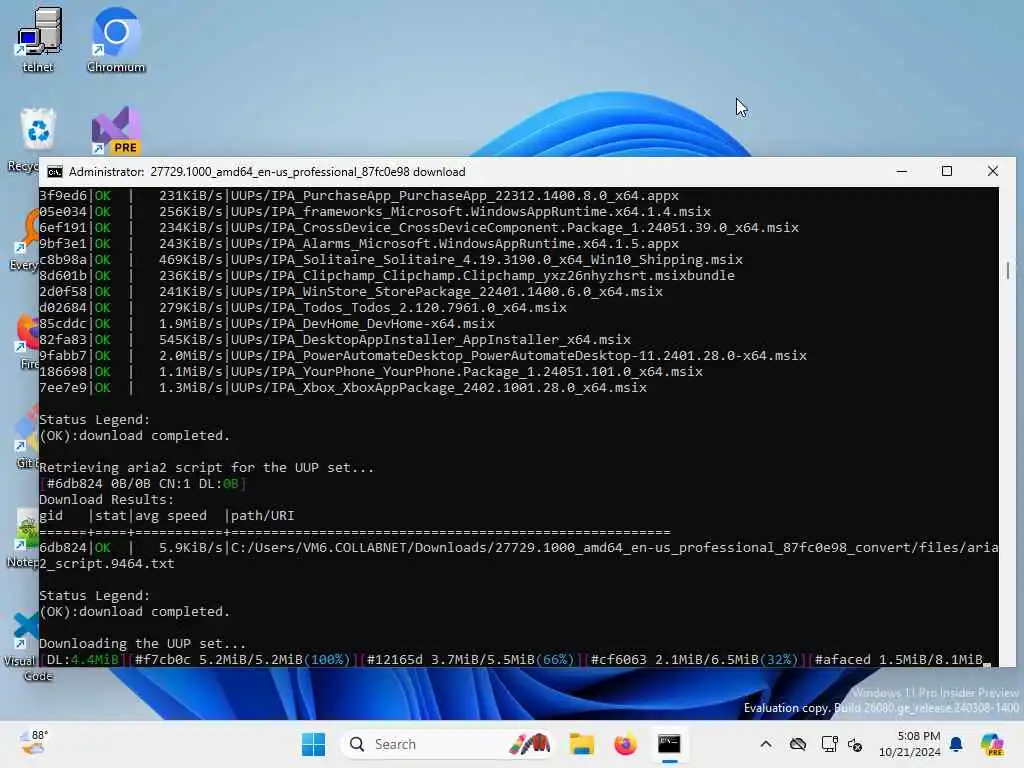Open the Windows Start menu
The width and height of the screenshot is (1024, 768).
313,744
